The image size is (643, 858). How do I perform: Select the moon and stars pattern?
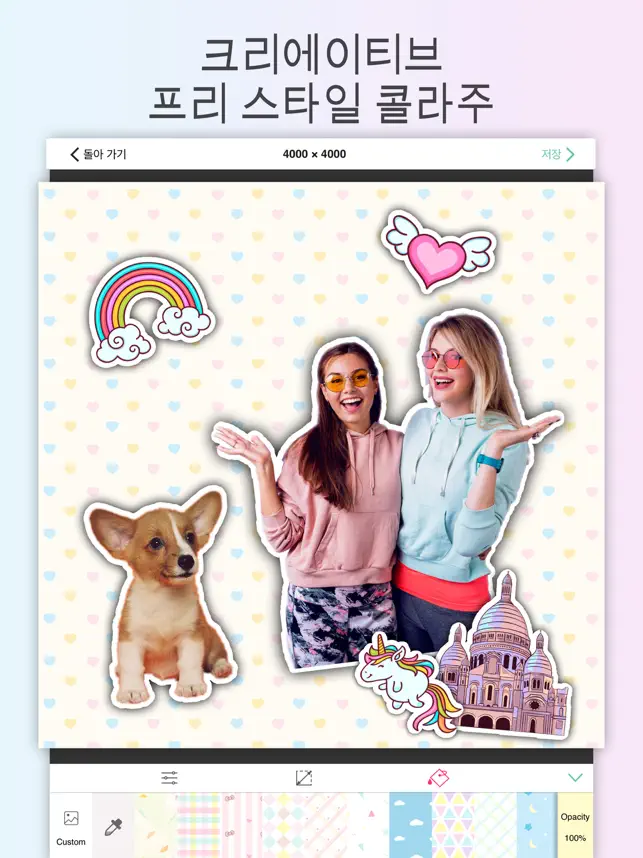pyautogui.click(x=537, y=826)
